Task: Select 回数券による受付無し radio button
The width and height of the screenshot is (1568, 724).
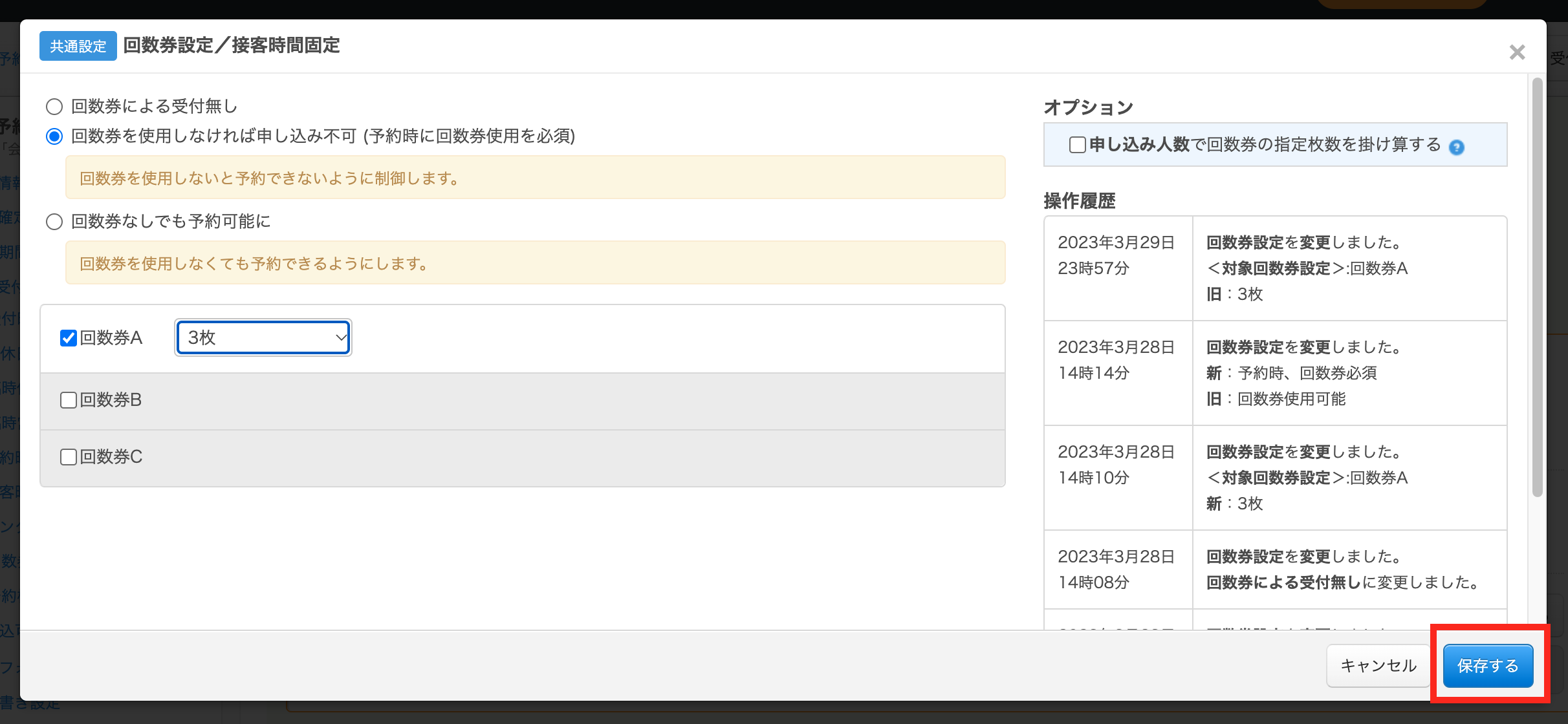Action: (x=54, y=106)
